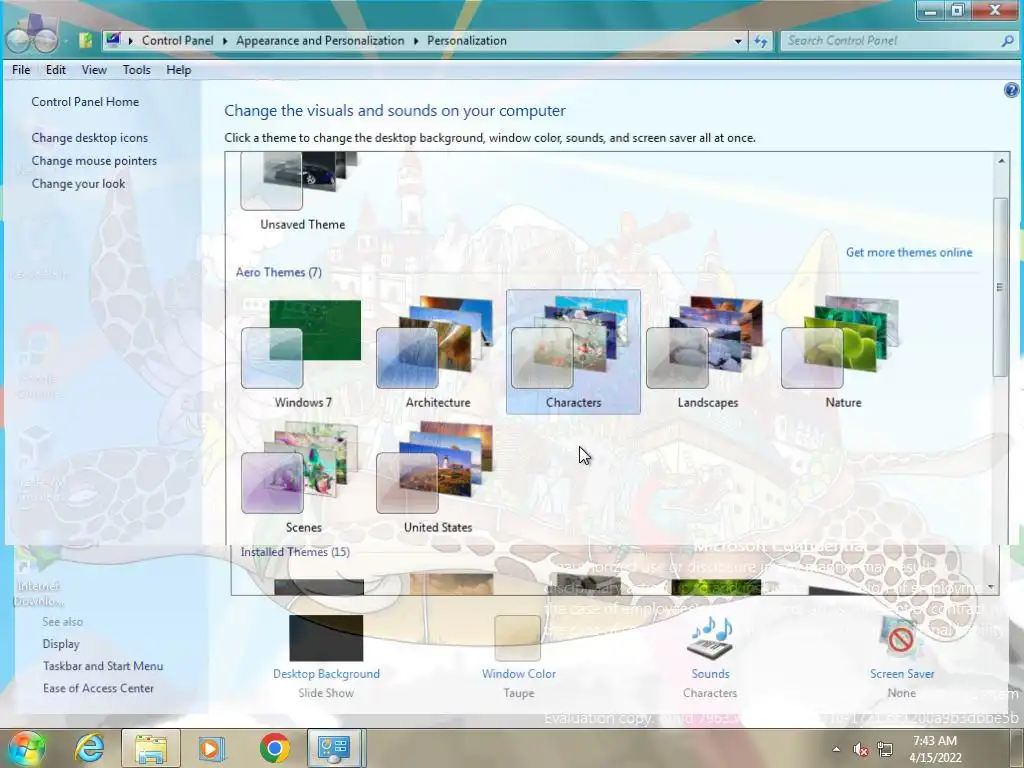
Task: Open Display under See also
Action: point(61,644)
